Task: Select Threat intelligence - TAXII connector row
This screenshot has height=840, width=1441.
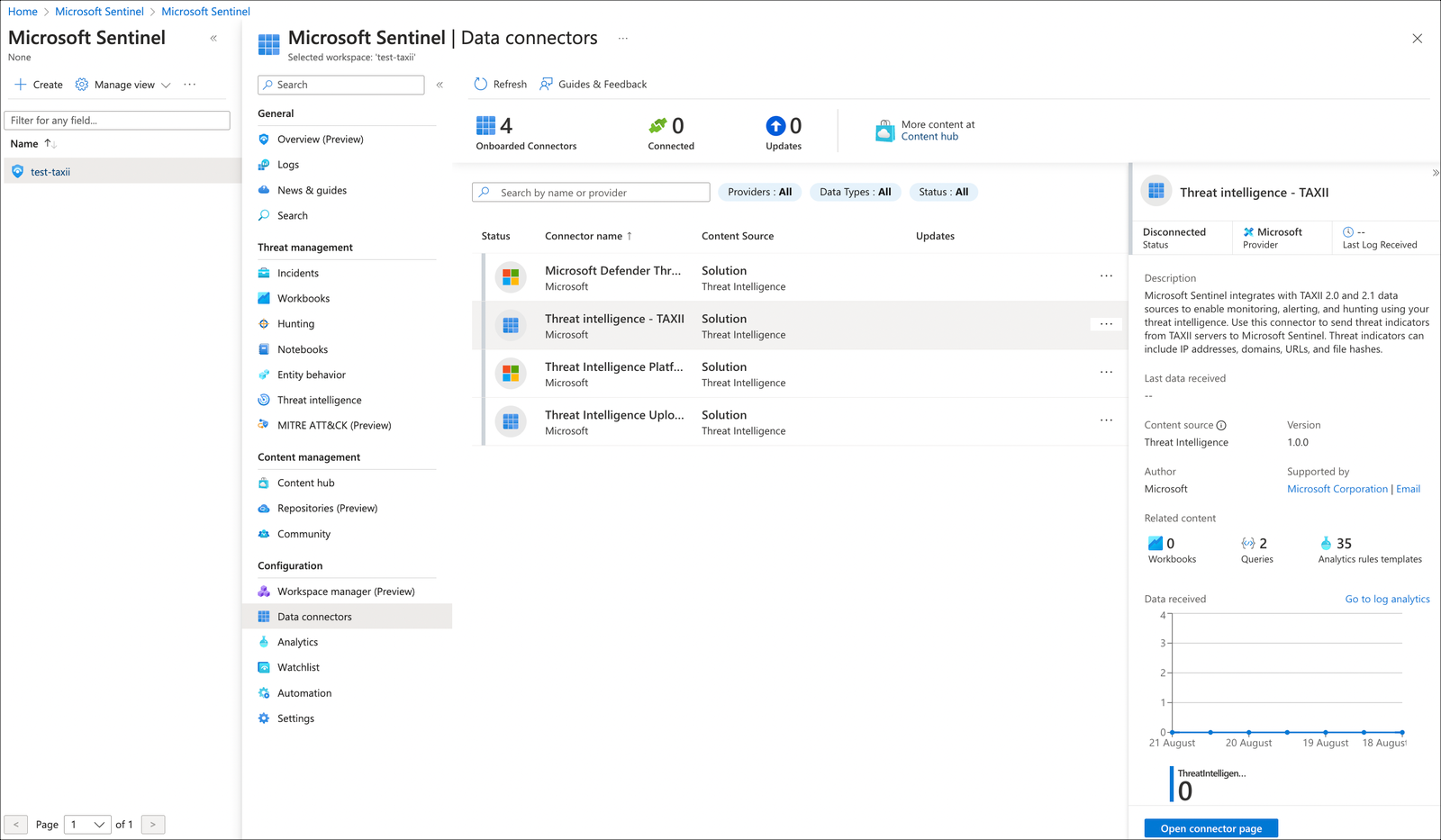Action: (800, 326)
